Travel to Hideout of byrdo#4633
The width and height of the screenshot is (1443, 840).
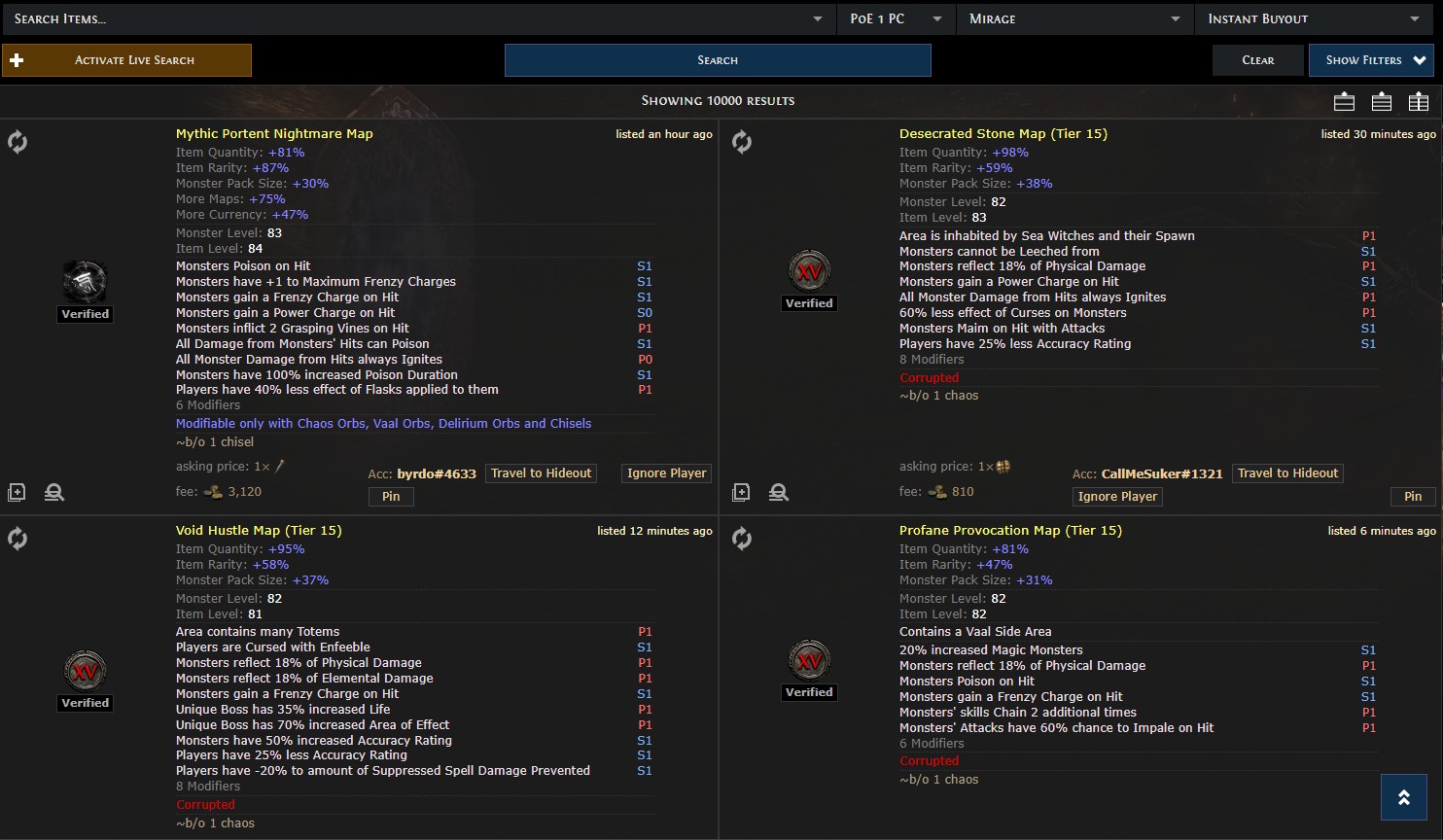541,473
